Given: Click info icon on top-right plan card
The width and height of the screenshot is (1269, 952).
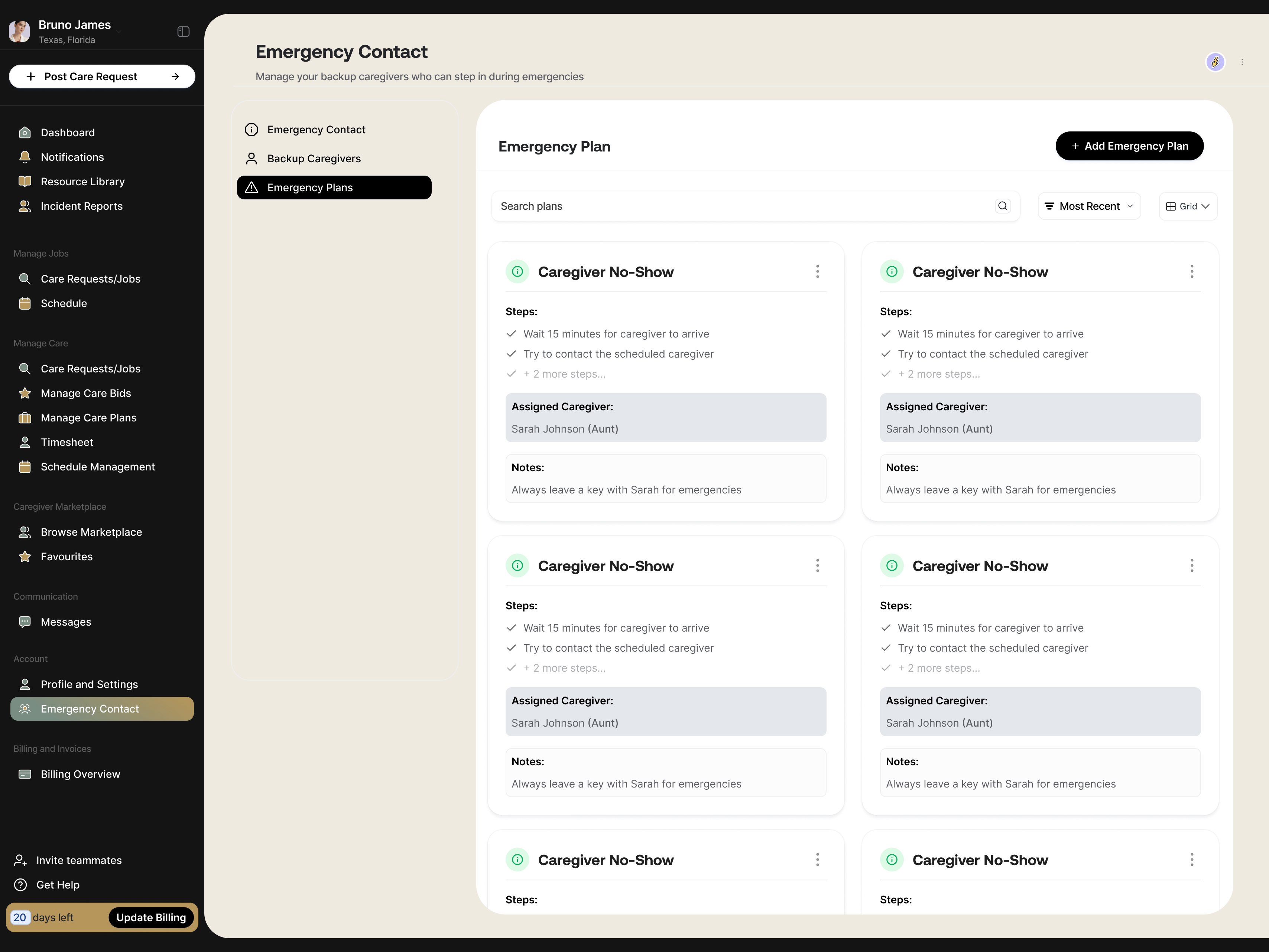Looking at the screenshot, I should click(x=892, y=272).
